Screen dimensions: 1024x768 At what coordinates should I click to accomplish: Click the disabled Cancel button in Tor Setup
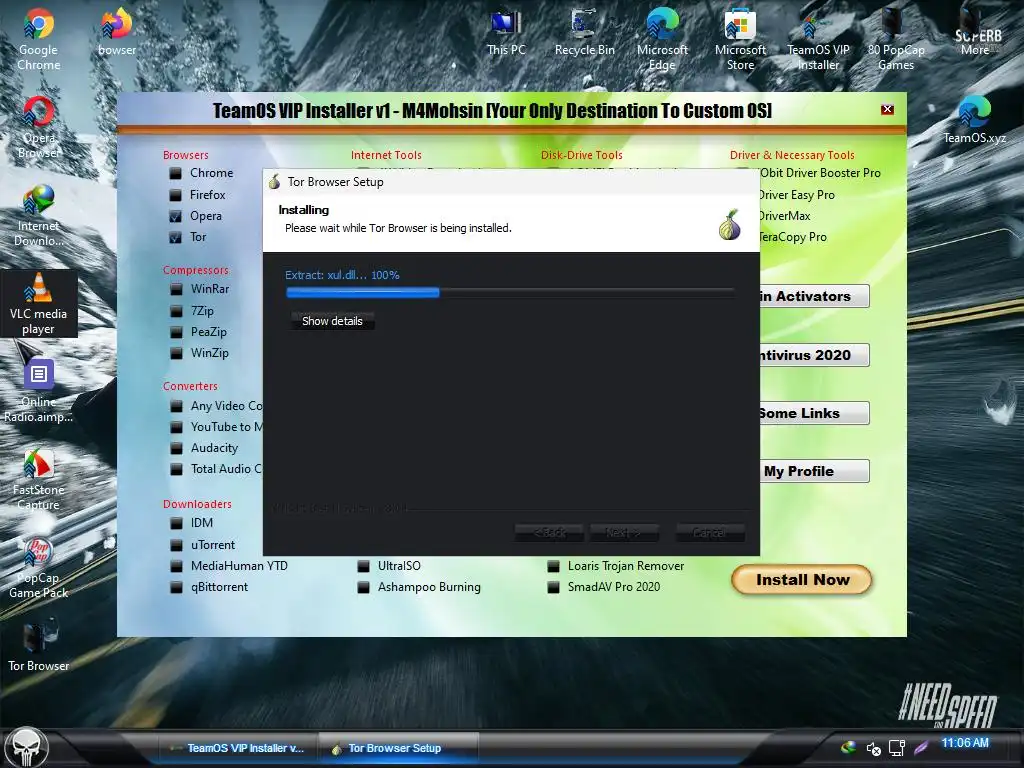click(710, 533)
